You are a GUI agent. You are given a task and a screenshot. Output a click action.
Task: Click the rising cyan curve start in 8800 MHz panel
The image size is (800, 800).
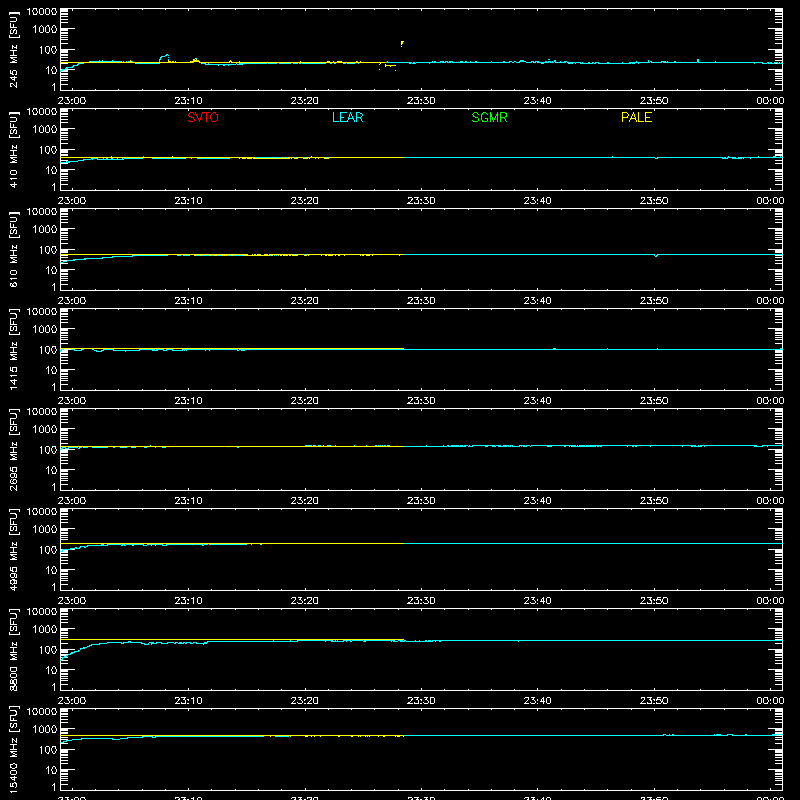tap(63, 658)
